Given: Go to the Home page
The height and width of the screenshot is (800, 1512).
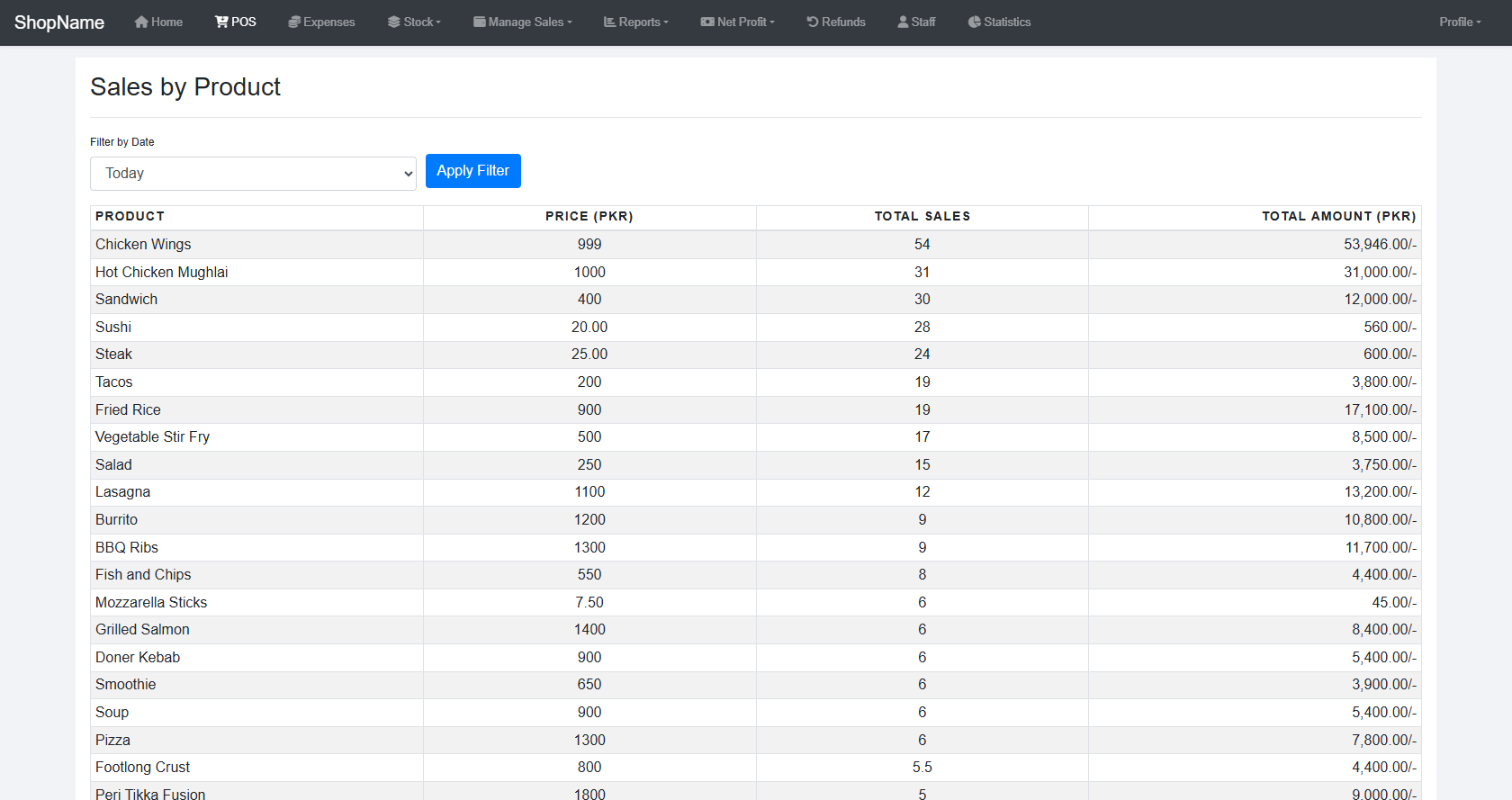Looking at the screenshot, I should (158, 22).
